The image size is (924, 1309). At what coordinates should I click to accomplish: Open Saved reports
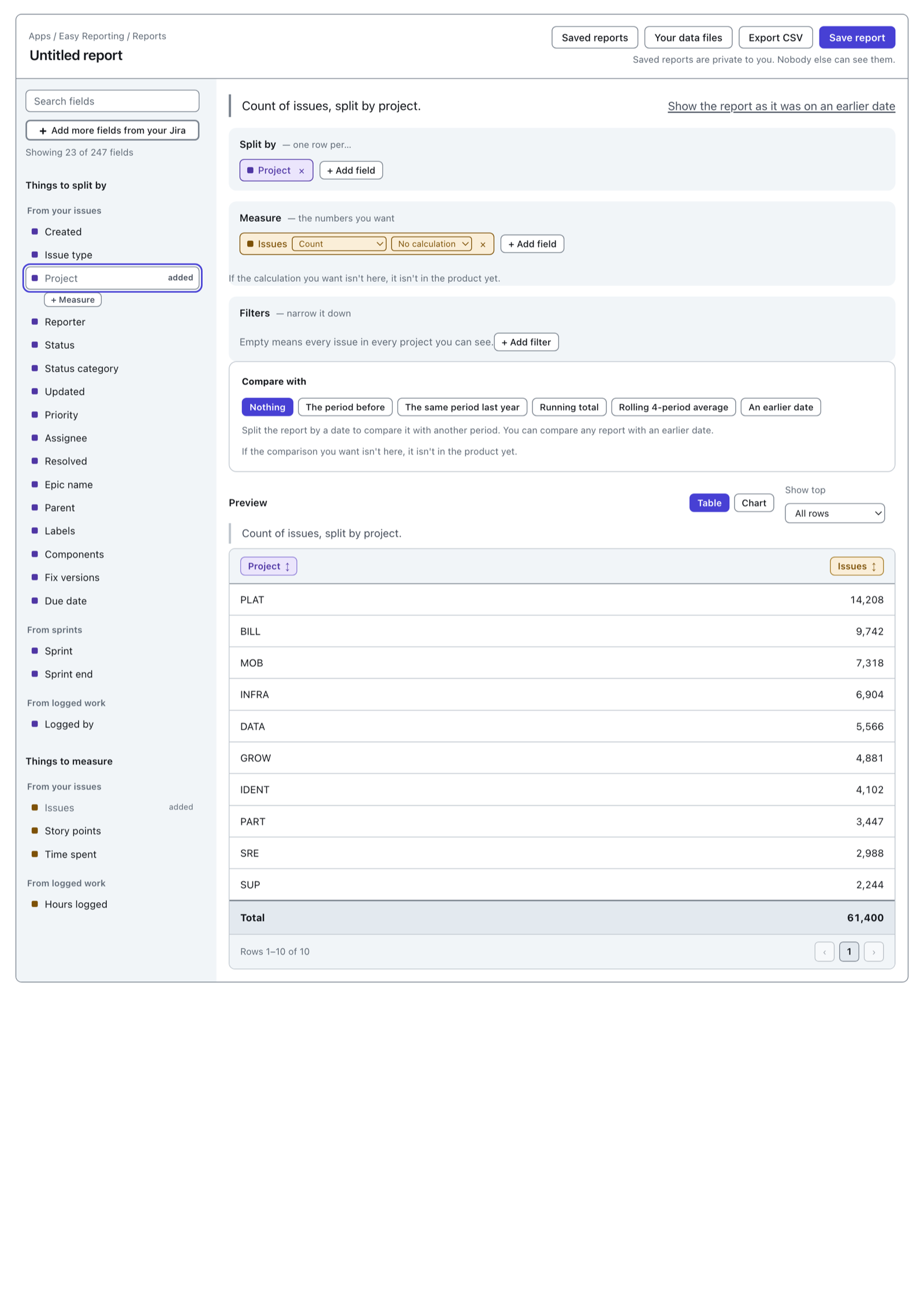coord(595,38)
